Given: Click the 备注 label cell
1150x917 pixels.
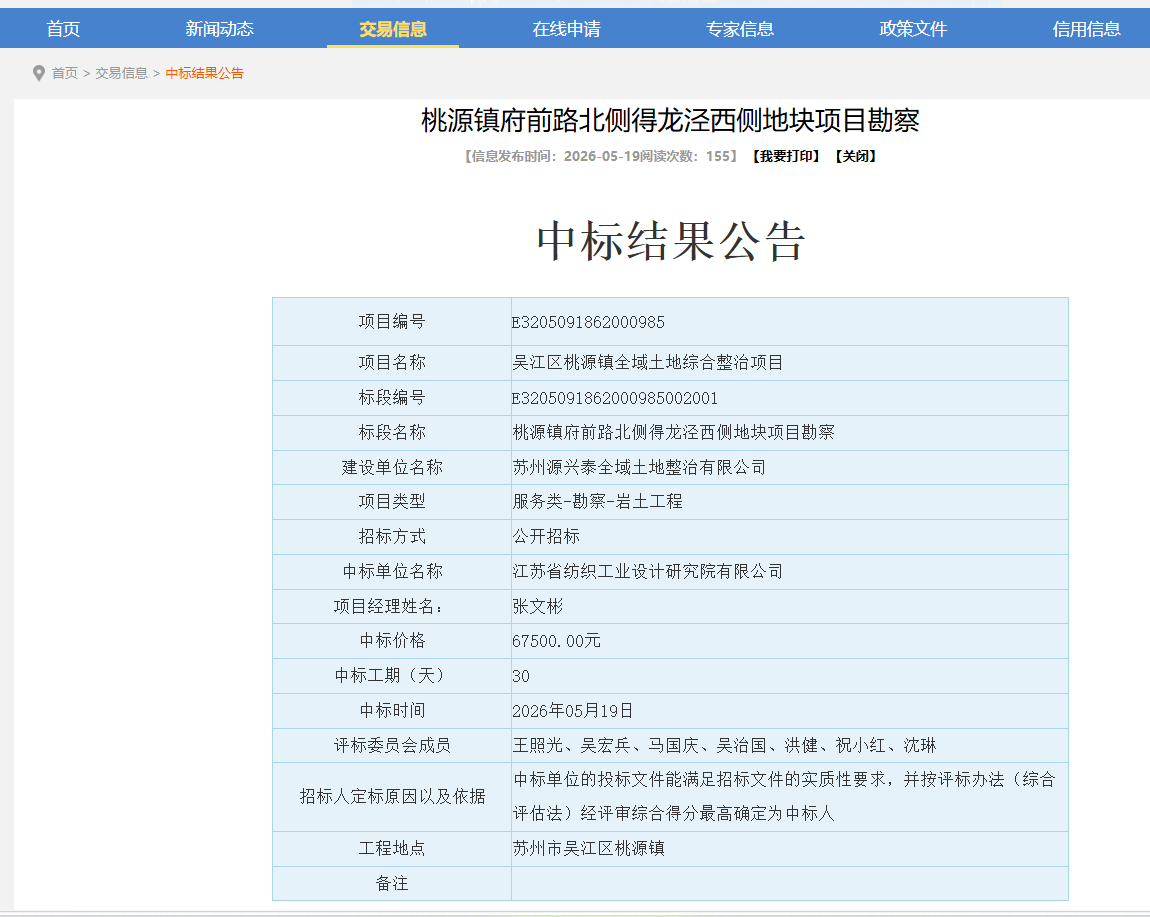Looking at the screenshot, I should pyautogui.click(x=392, y=883).
